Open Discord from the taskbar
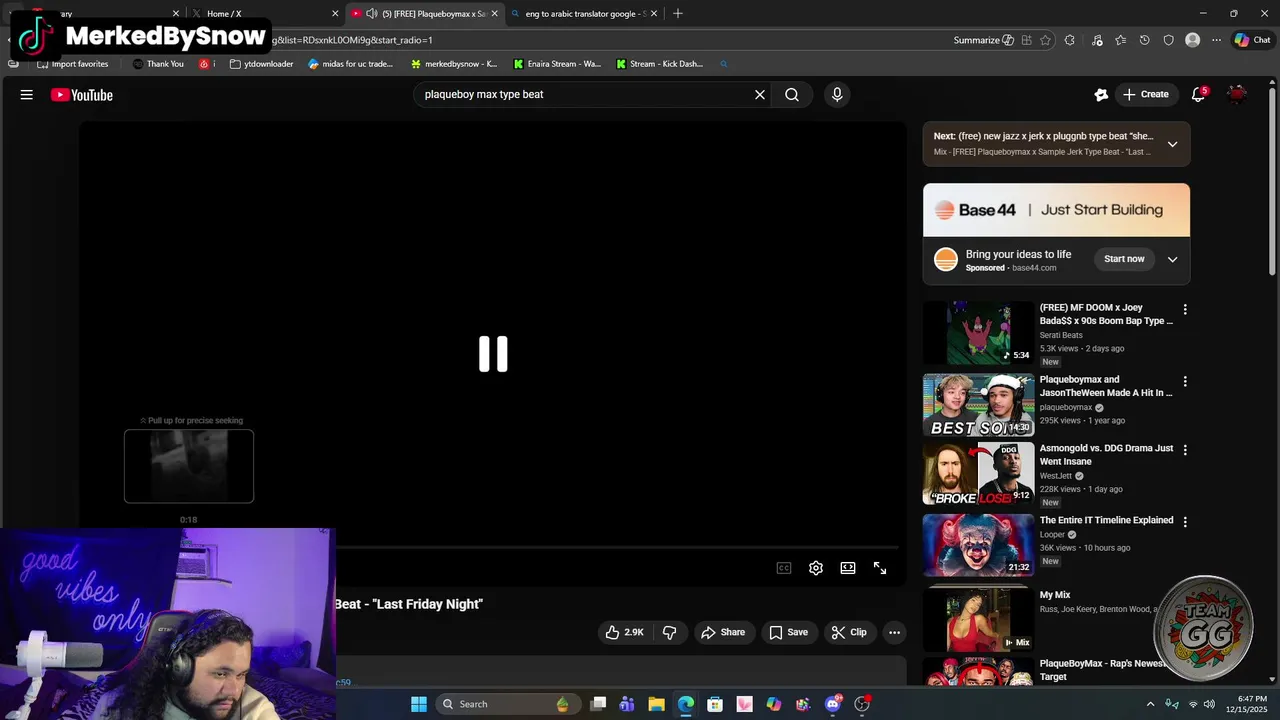 pos(832,704)
